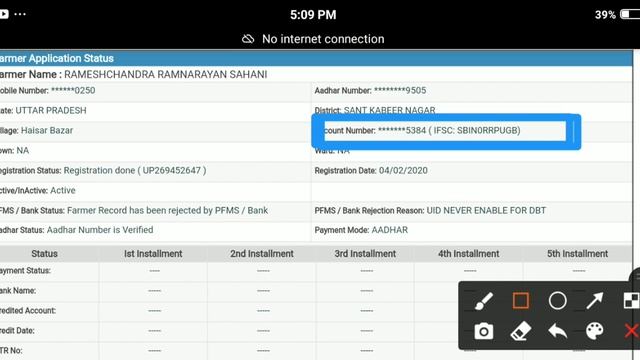
Task: Tap the Bank Name row label
Action: point(18,291)
